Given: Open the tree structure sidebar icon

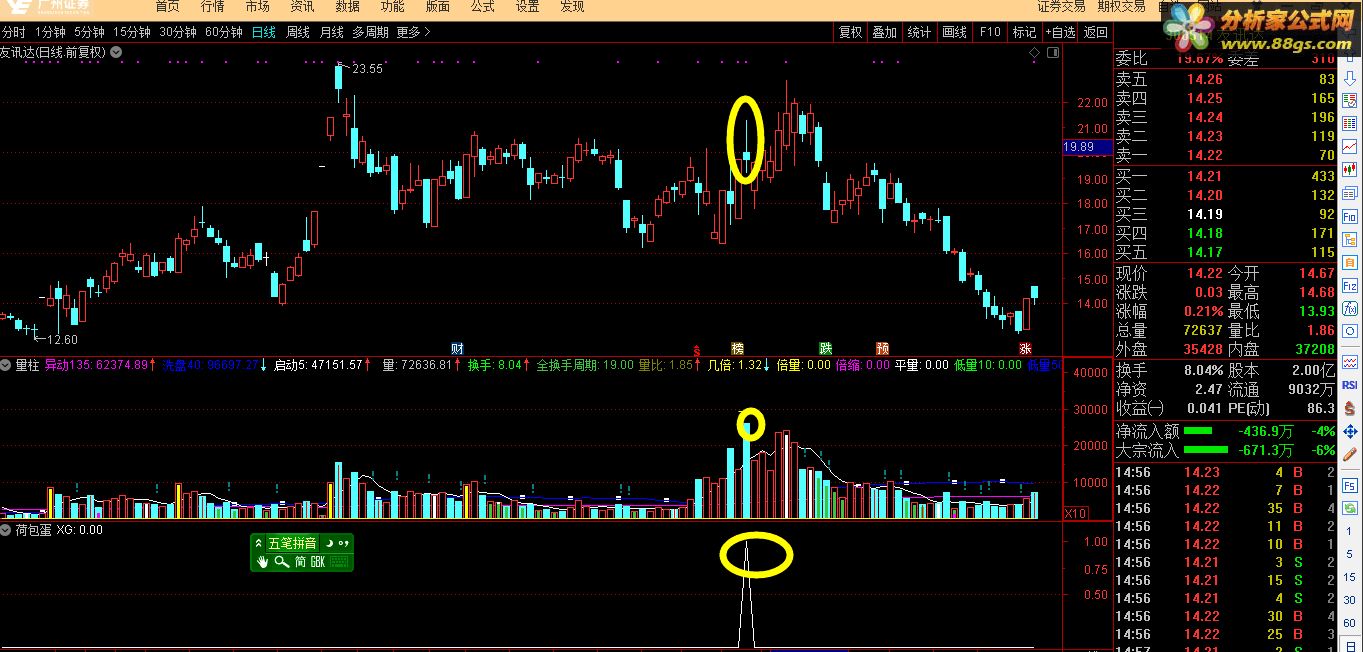Looking at the screenshot, I should [1349, 239].
